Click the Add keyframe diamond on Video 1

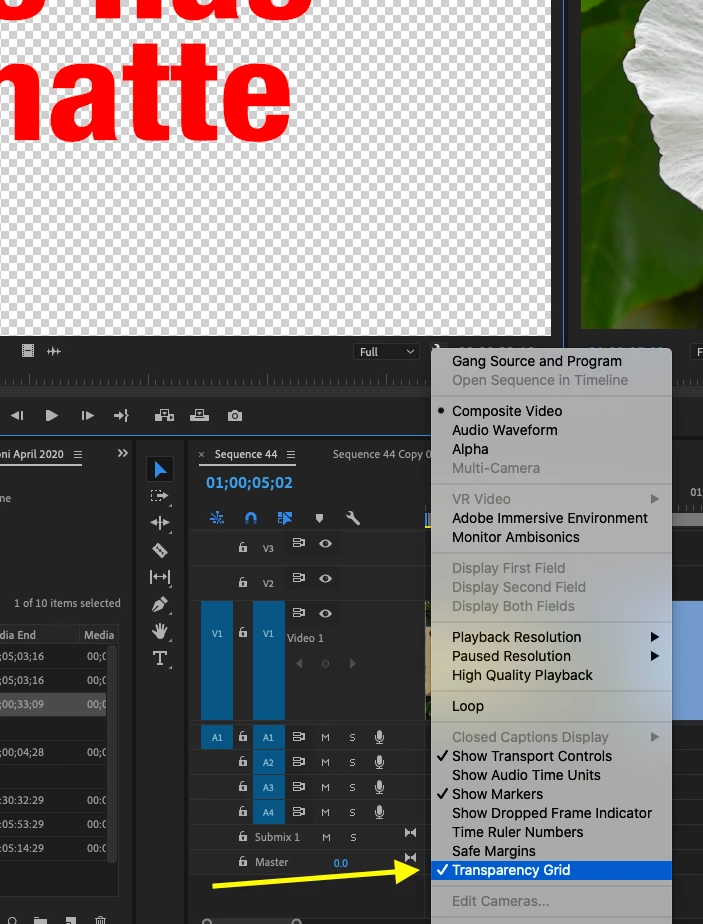(x=325, y=664)
